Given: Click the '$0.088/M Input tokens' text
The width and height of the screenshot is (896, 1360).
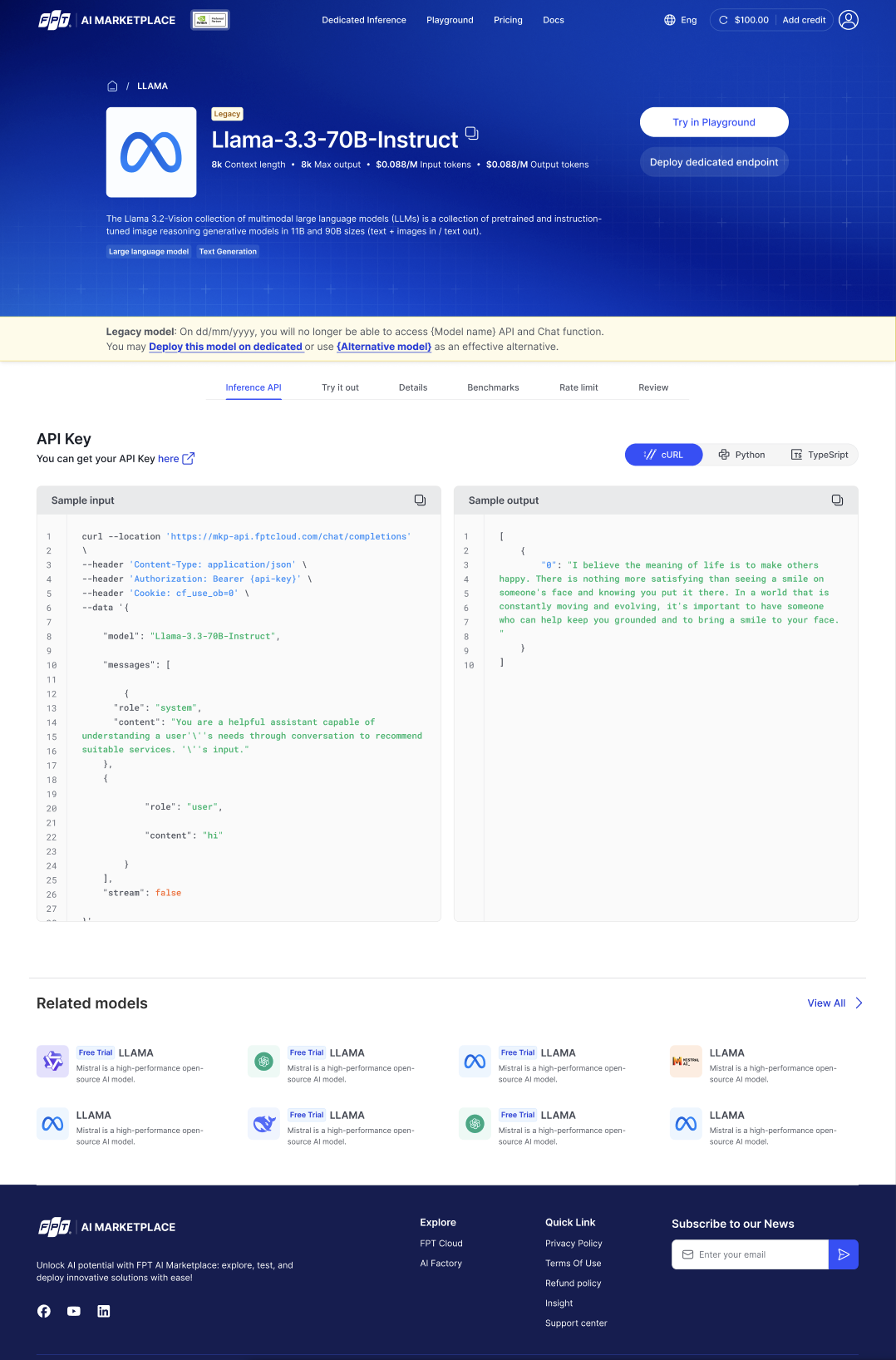Looking at the screenshot, I should (423, 165).
